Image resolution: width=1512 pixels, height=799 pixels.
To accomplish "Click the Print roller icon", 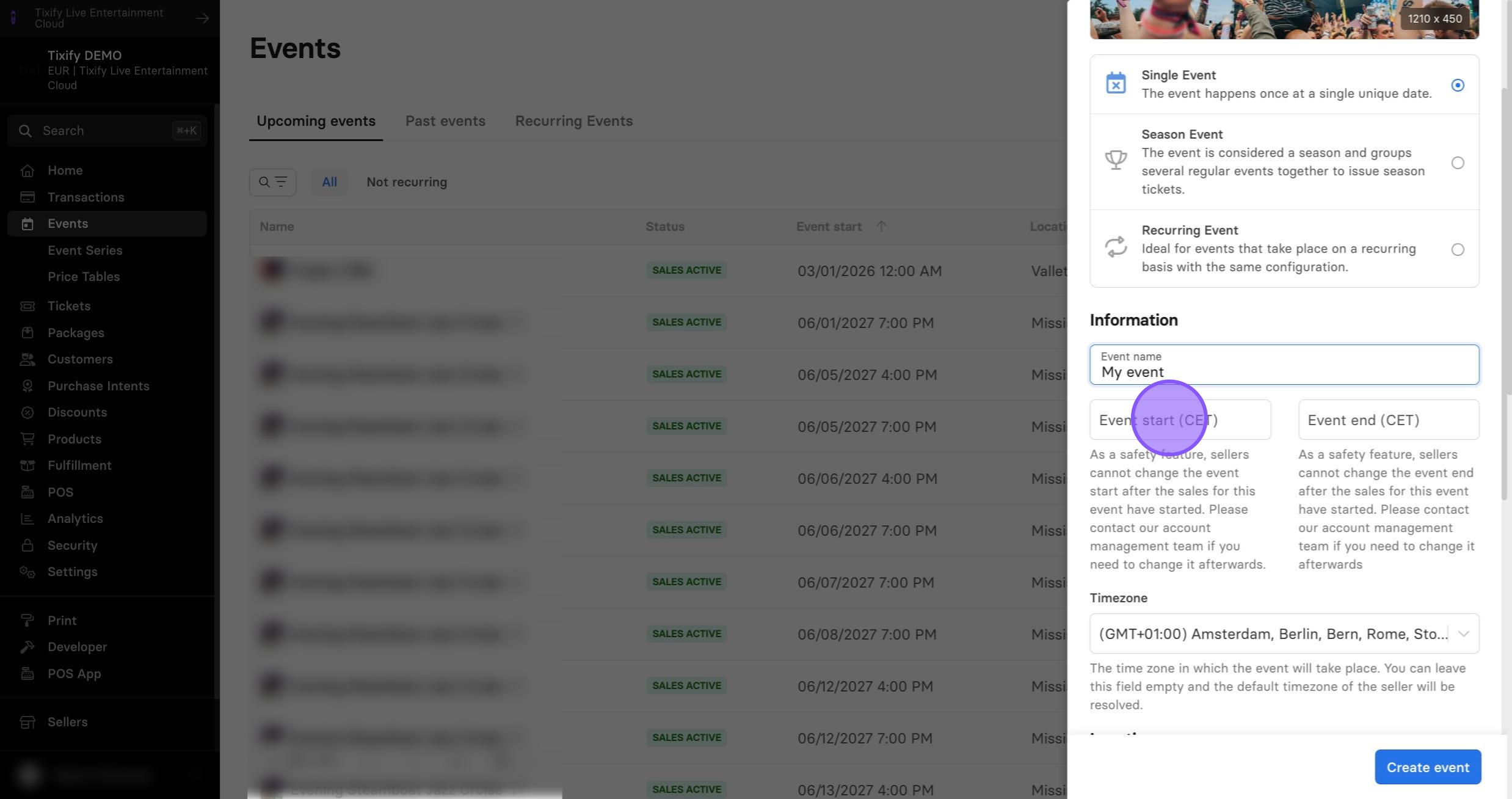I will [x=27, y=621].
